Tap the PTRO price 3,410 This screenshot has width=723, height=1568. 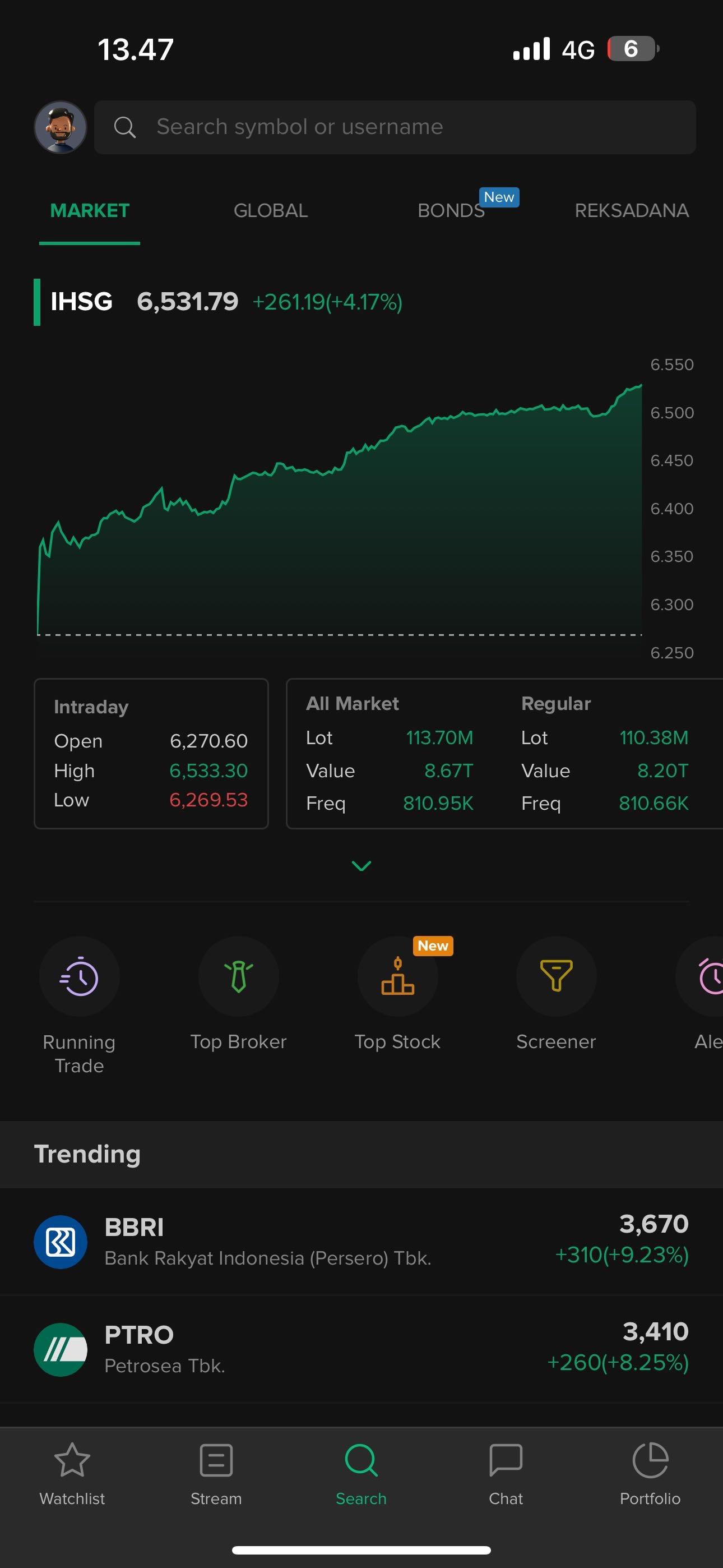pyautogui.click(x=655, y=1331)
